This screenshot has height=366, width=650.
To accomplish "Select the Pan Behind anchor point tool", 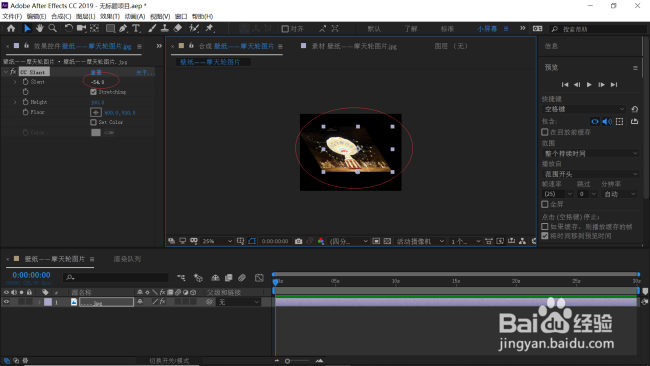I will click(x=95, y=28).
